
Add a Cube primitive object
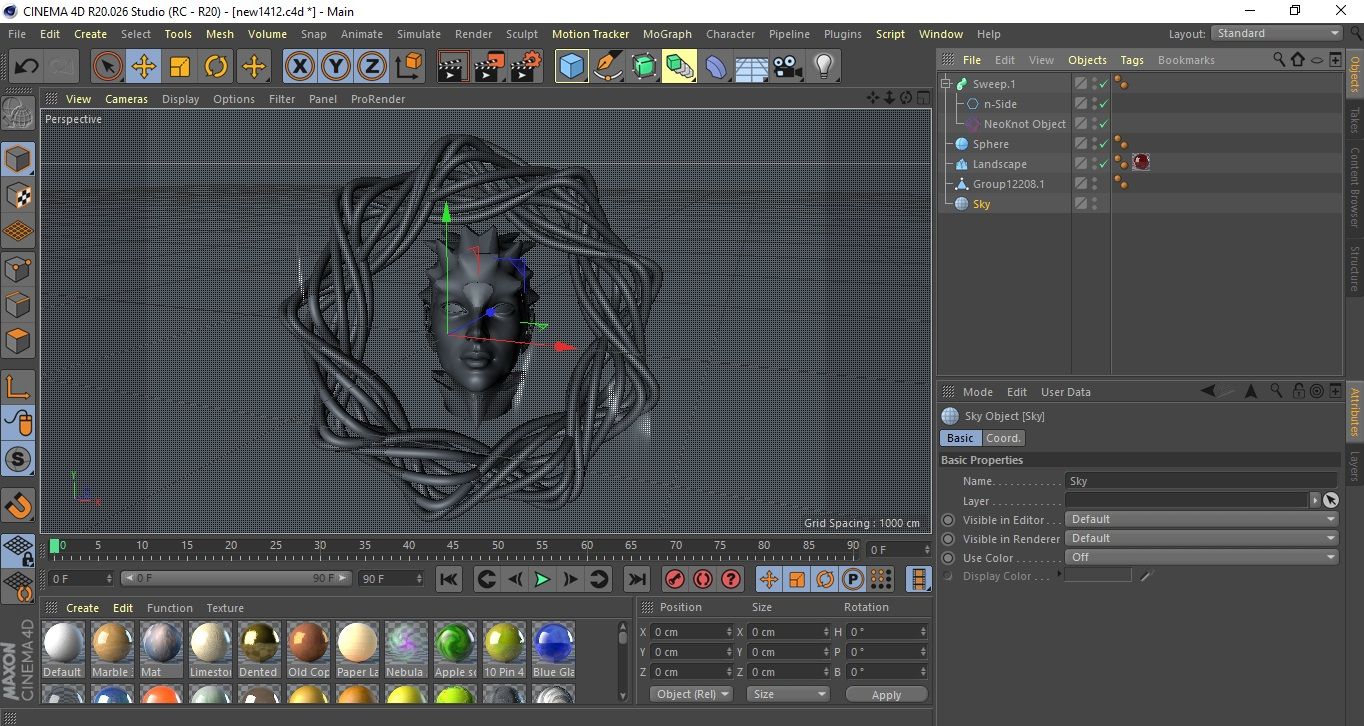coord(572,67)
